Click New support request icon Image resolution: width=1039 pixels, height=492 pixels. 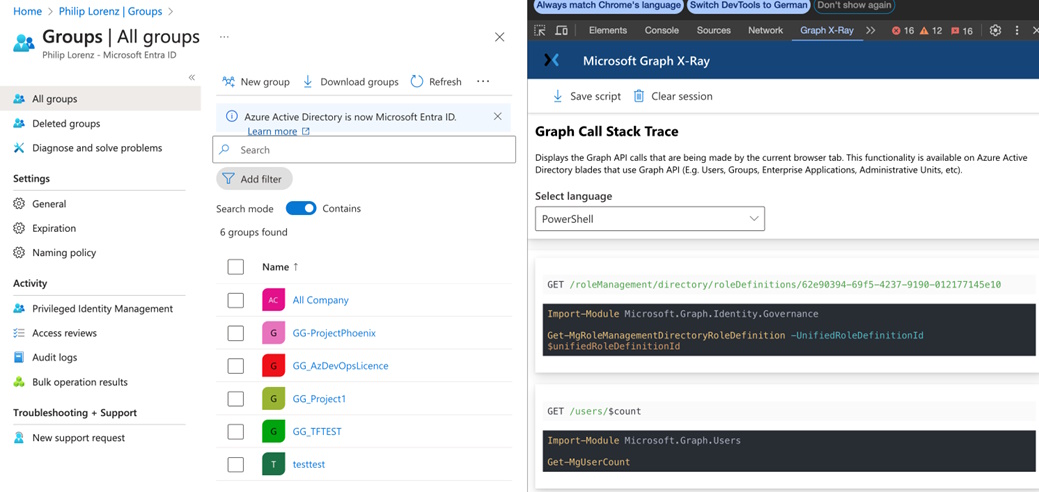point(19,438)
